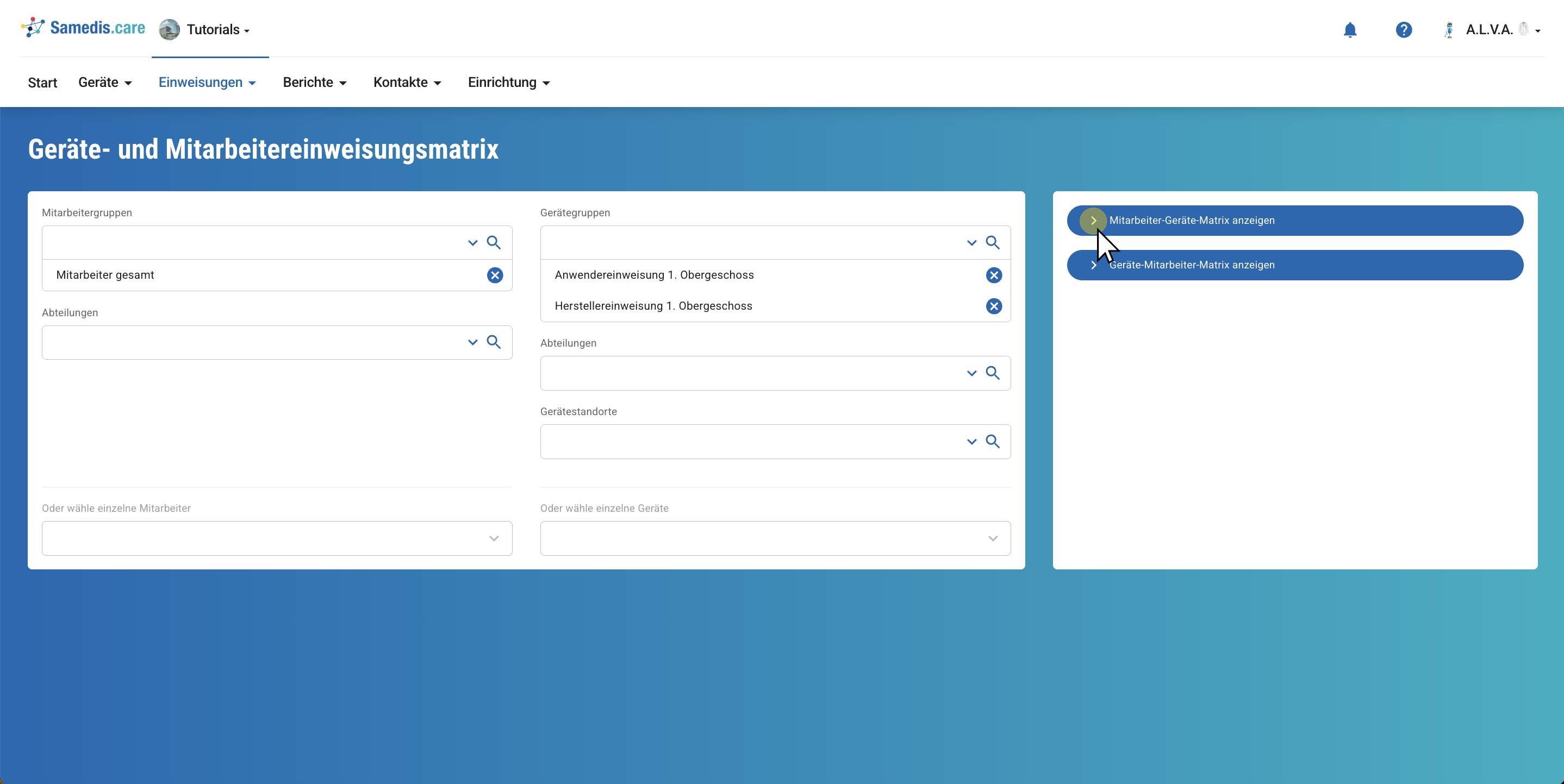Click into the Gerätegruppen input field
This screenshot has height=784, width=1564.
pyautogui.click(x=747, y=243)
